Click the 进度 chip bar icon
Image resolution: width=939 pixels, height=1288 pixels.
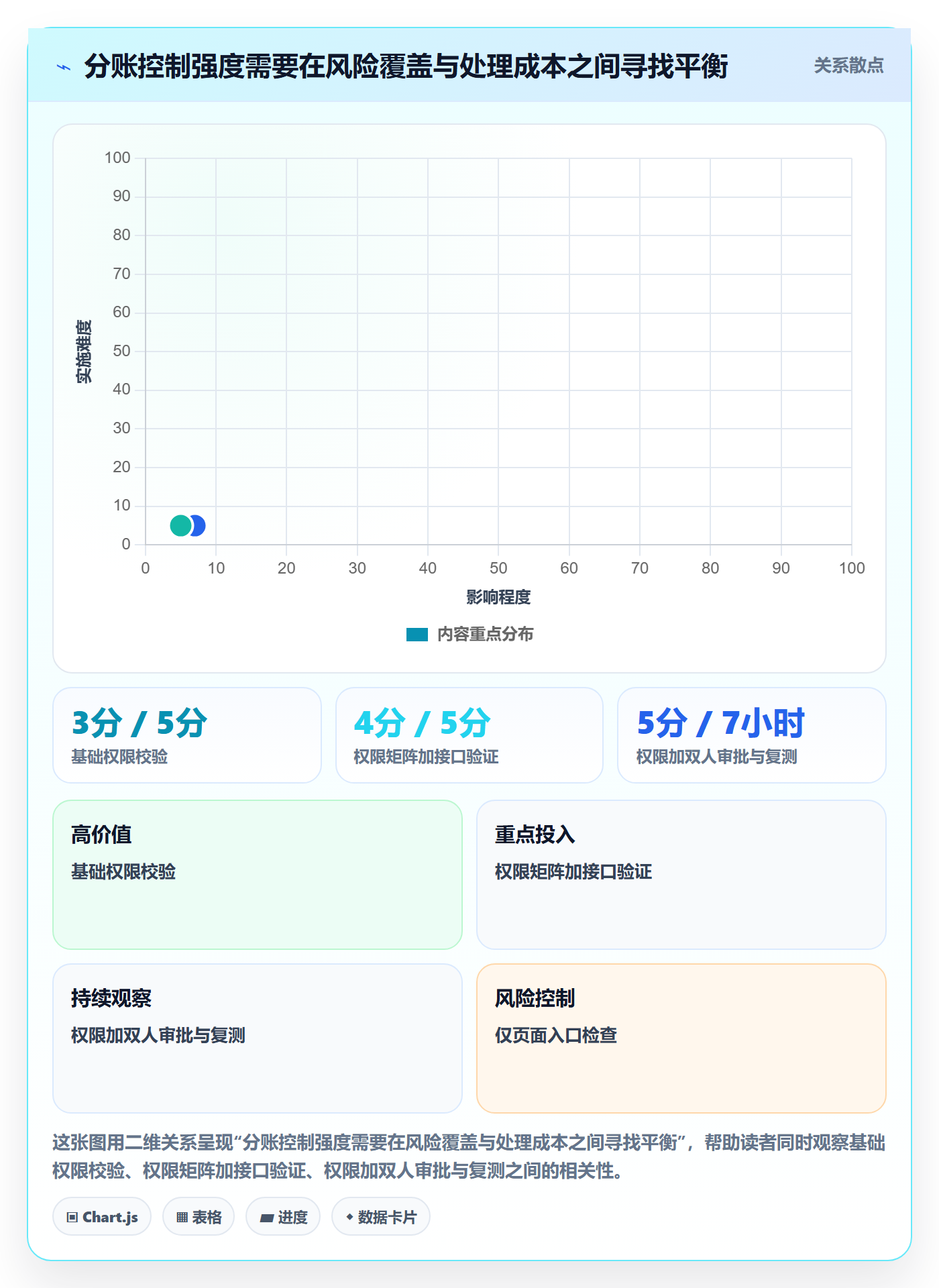(266, 1218)
